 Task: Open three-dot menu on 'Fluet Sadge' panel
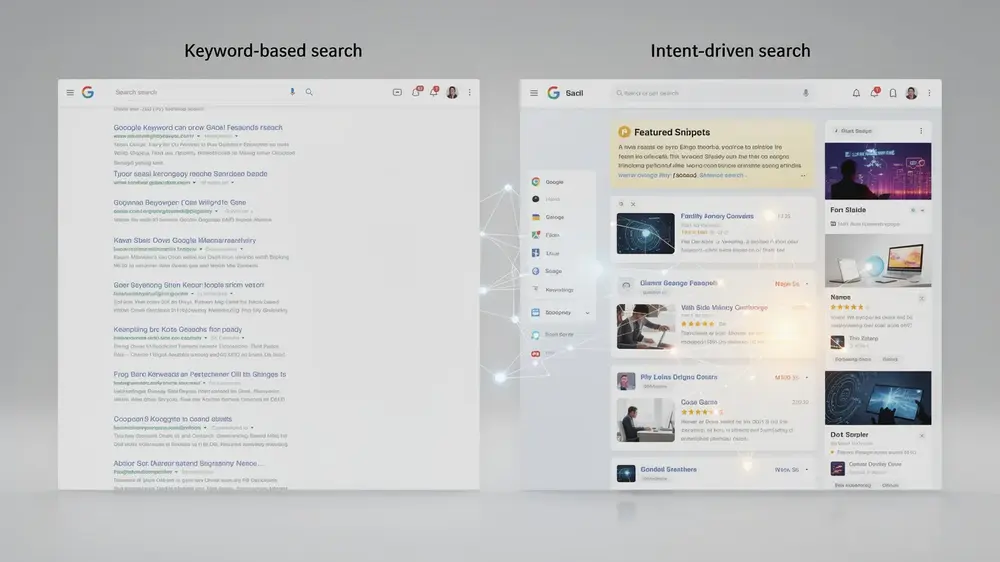click(921, 131)
